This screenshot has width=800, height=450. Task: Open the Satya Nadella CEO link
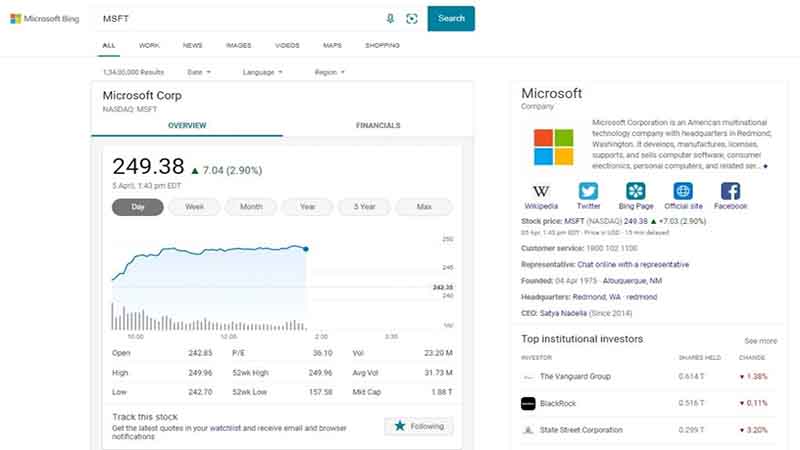563,313
